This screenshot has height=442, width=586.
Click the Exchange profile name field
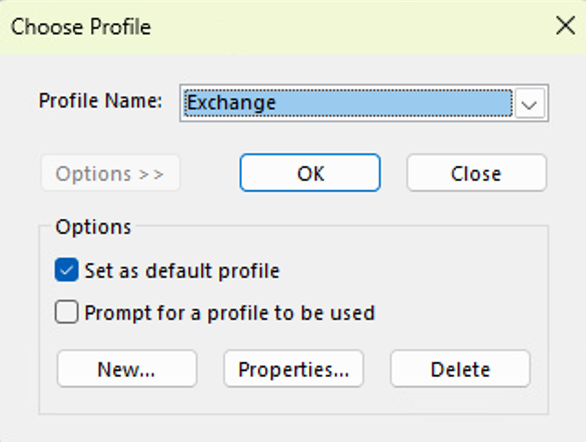[364, 103]
